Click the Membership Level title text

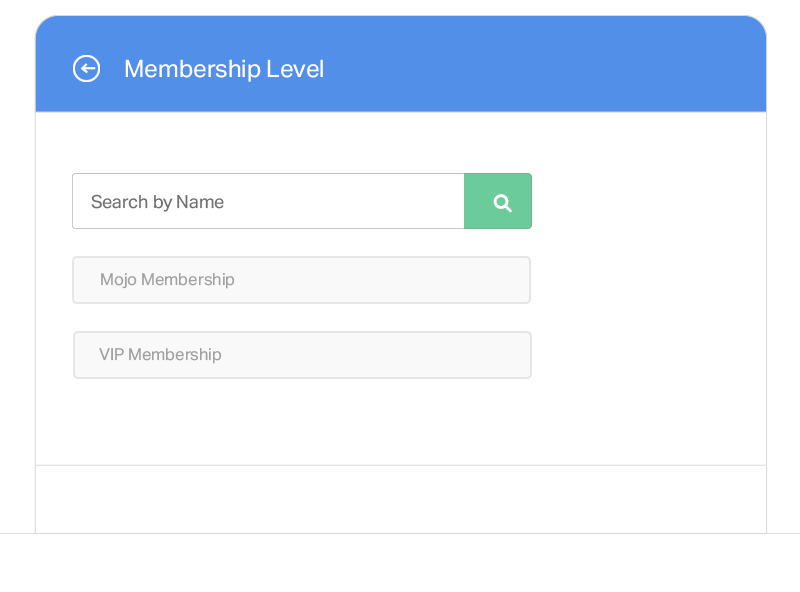224,69
